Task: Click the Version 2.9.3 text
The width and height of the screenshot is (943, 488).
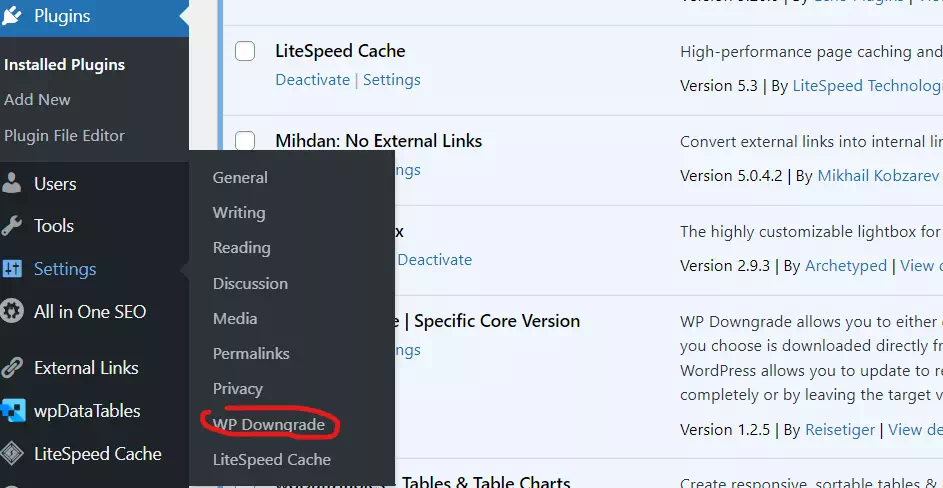Action: point(725,265)
